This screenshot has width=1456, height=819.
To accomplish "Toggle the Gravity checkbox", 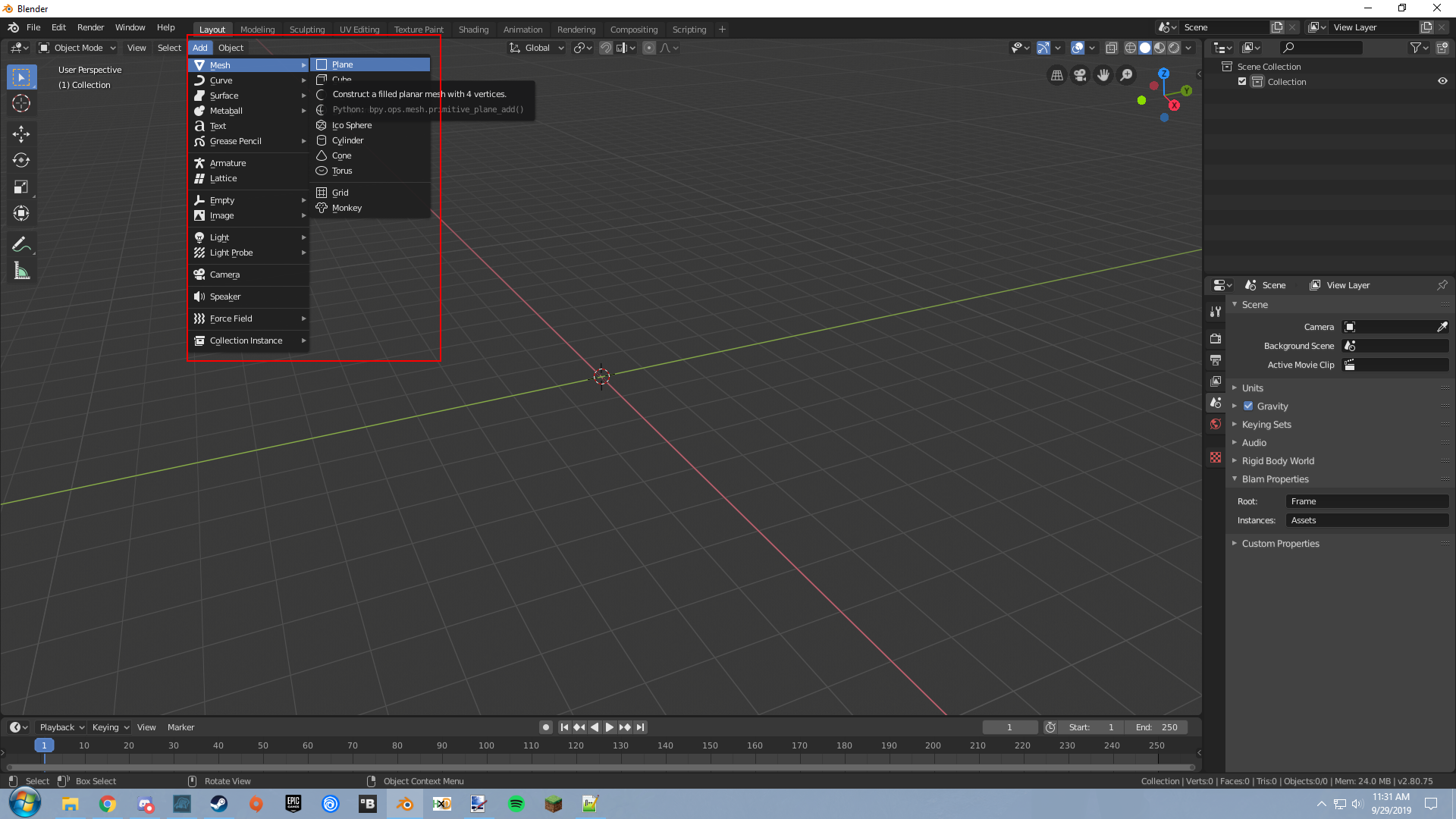I will click(x=1248, y=406).
